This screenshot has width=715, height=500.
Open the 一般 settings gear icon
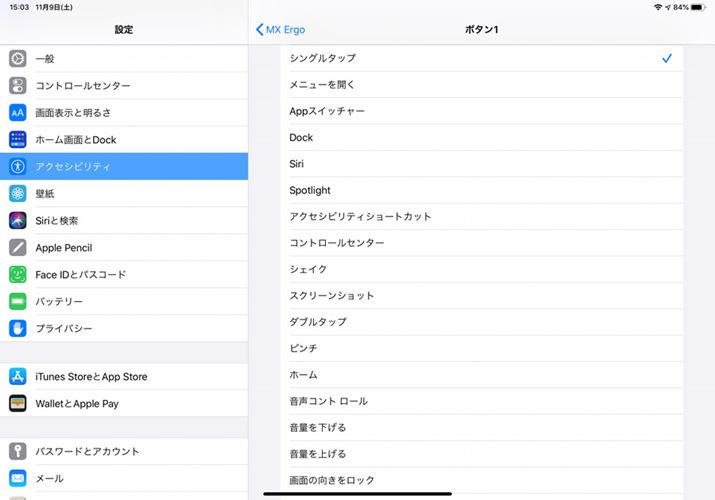coord(18,59)
